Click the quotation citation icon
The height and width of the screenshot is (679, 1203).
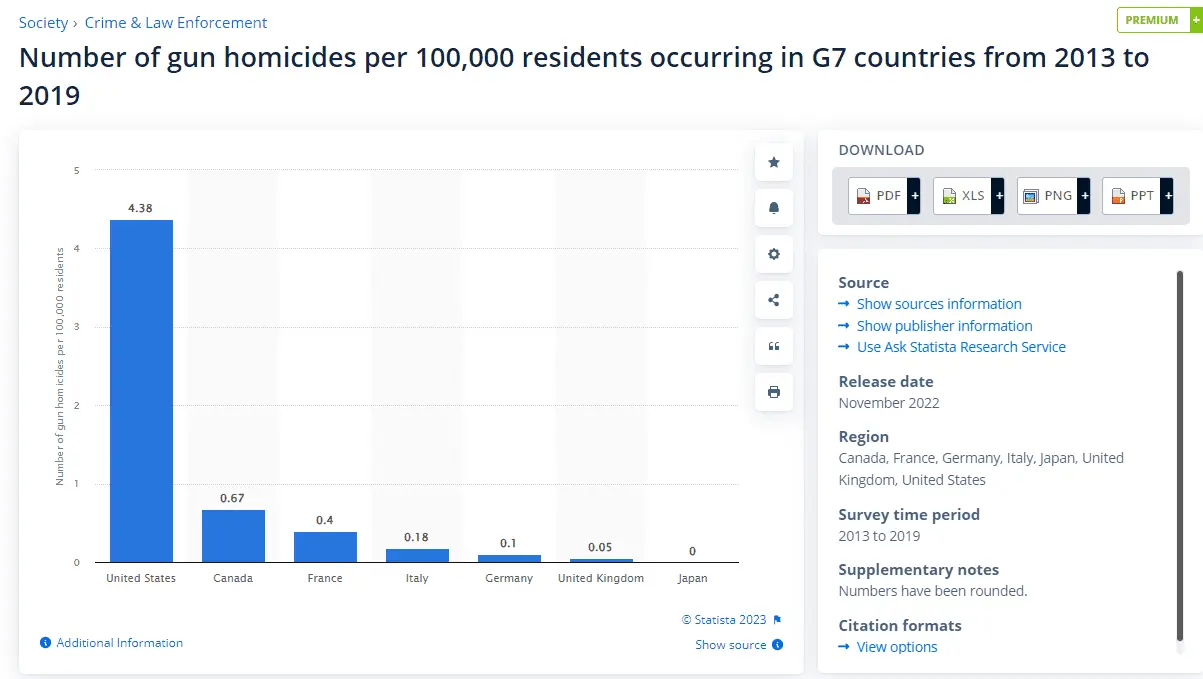[773, 346]
